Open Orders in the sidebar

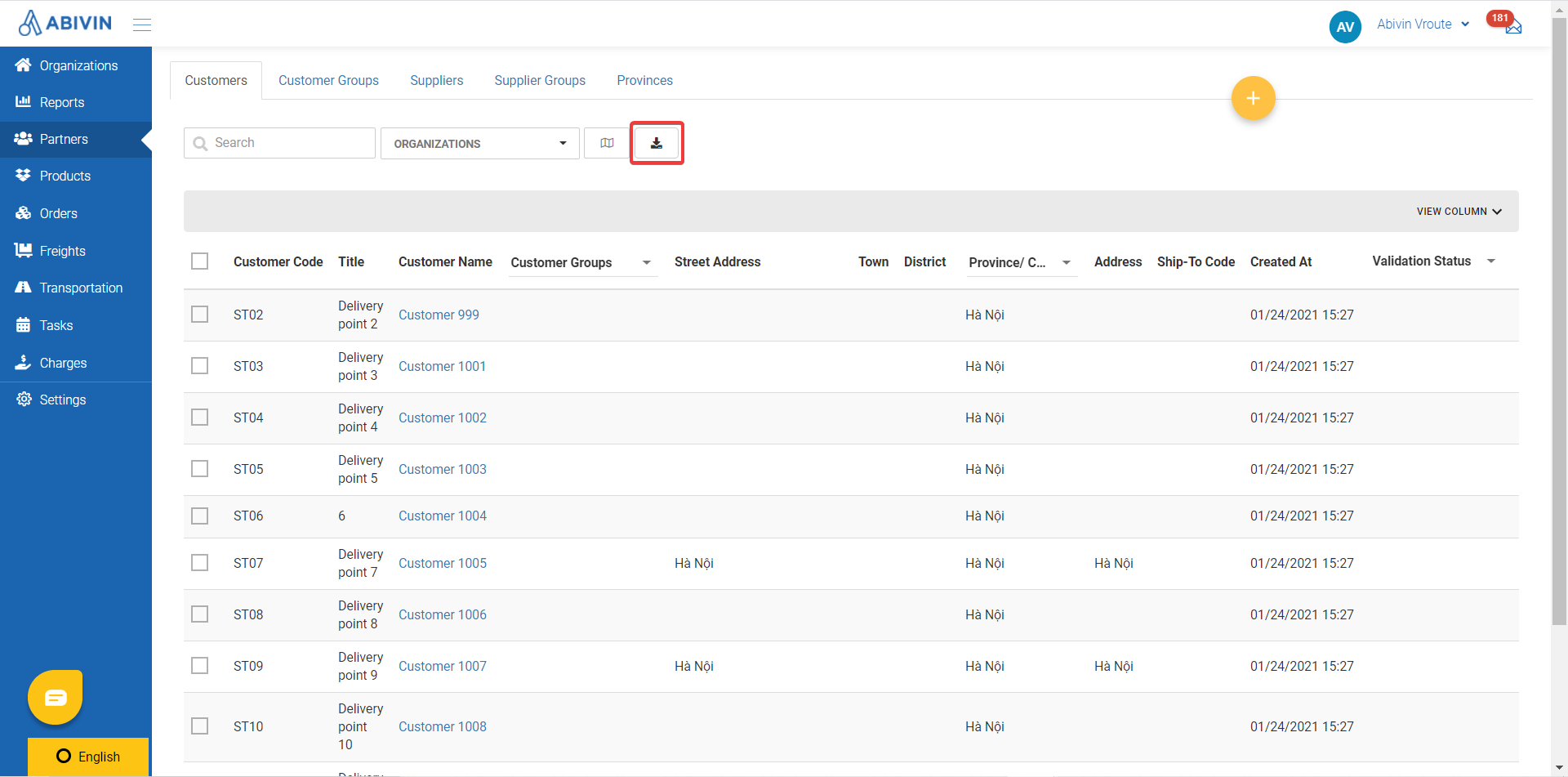(x=76, y=212)
